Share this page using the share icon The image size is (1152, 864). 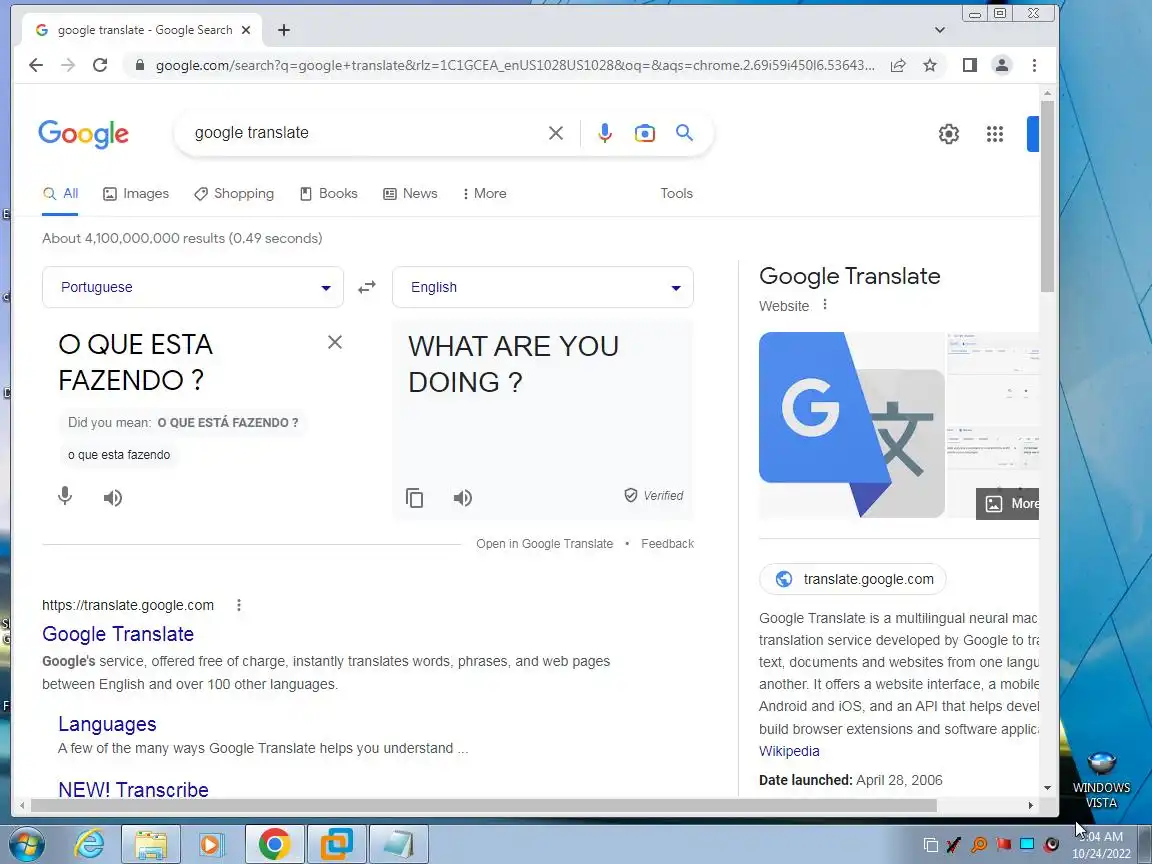pos(898,65)
